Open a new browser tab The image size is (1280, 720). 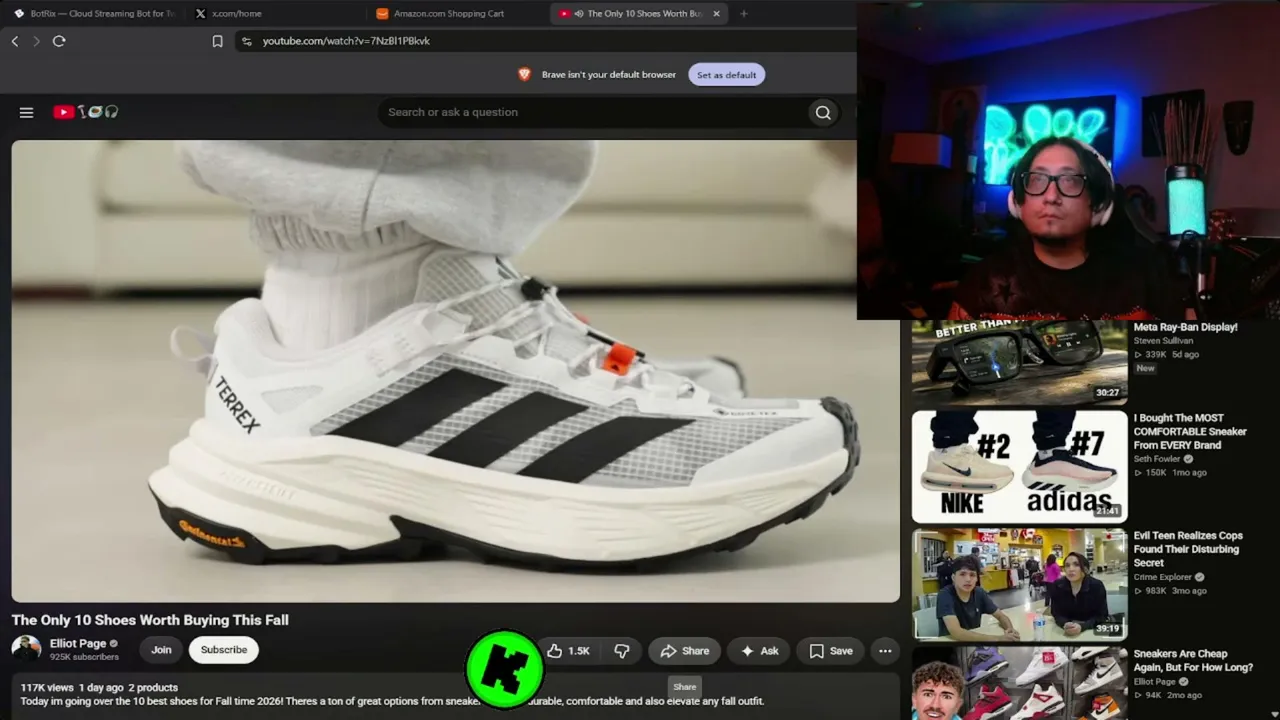point(743,14)
